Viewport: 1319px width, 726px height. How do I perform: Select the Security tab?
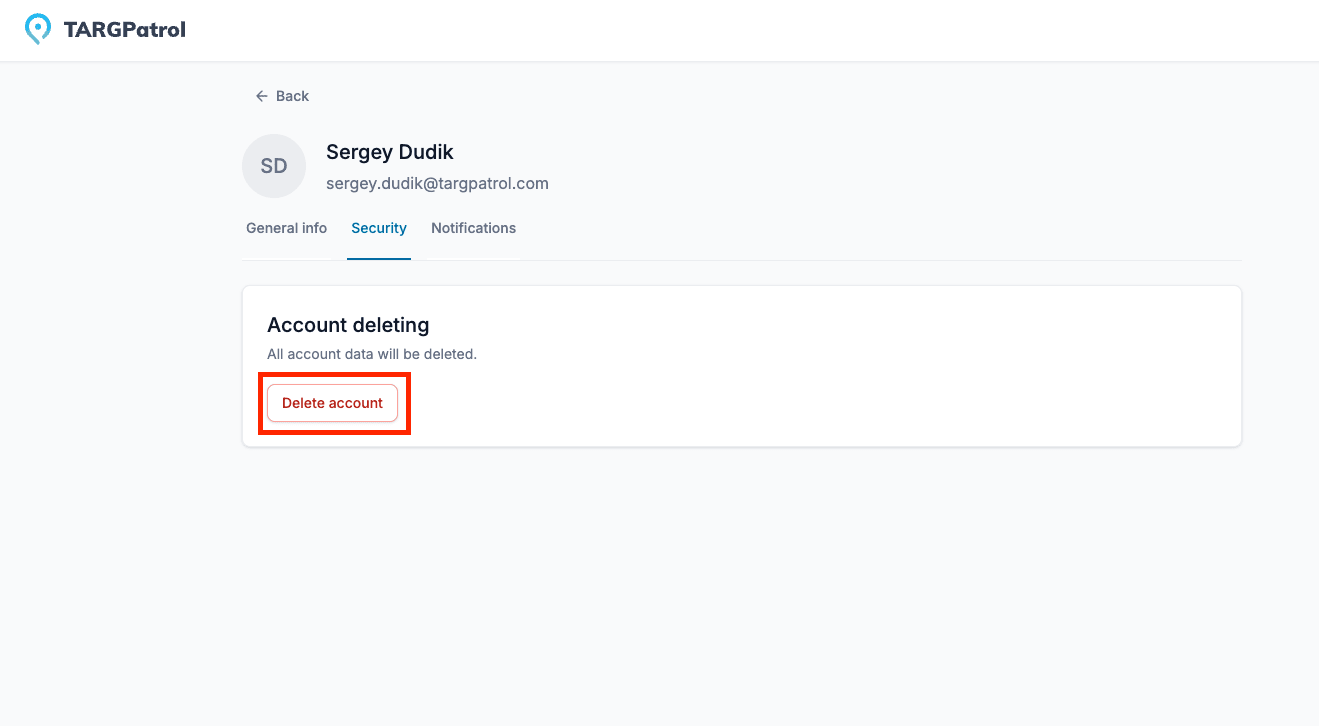tap(379, 228)
